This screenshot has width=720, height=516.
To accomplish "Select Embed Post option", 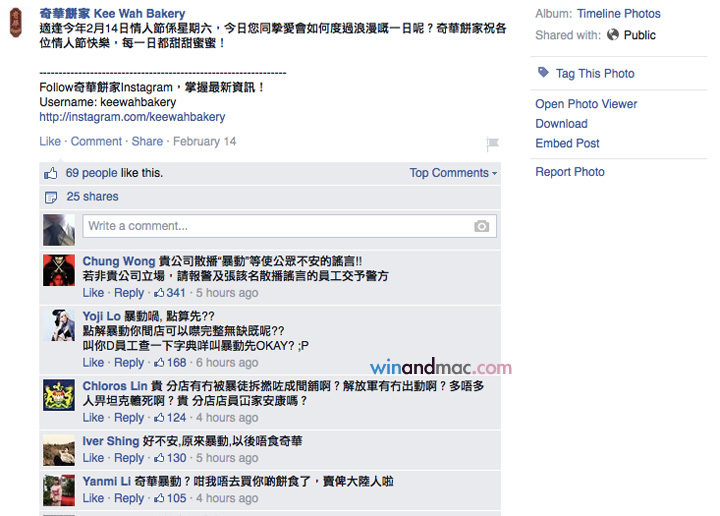I will click(x=567, y=143).
